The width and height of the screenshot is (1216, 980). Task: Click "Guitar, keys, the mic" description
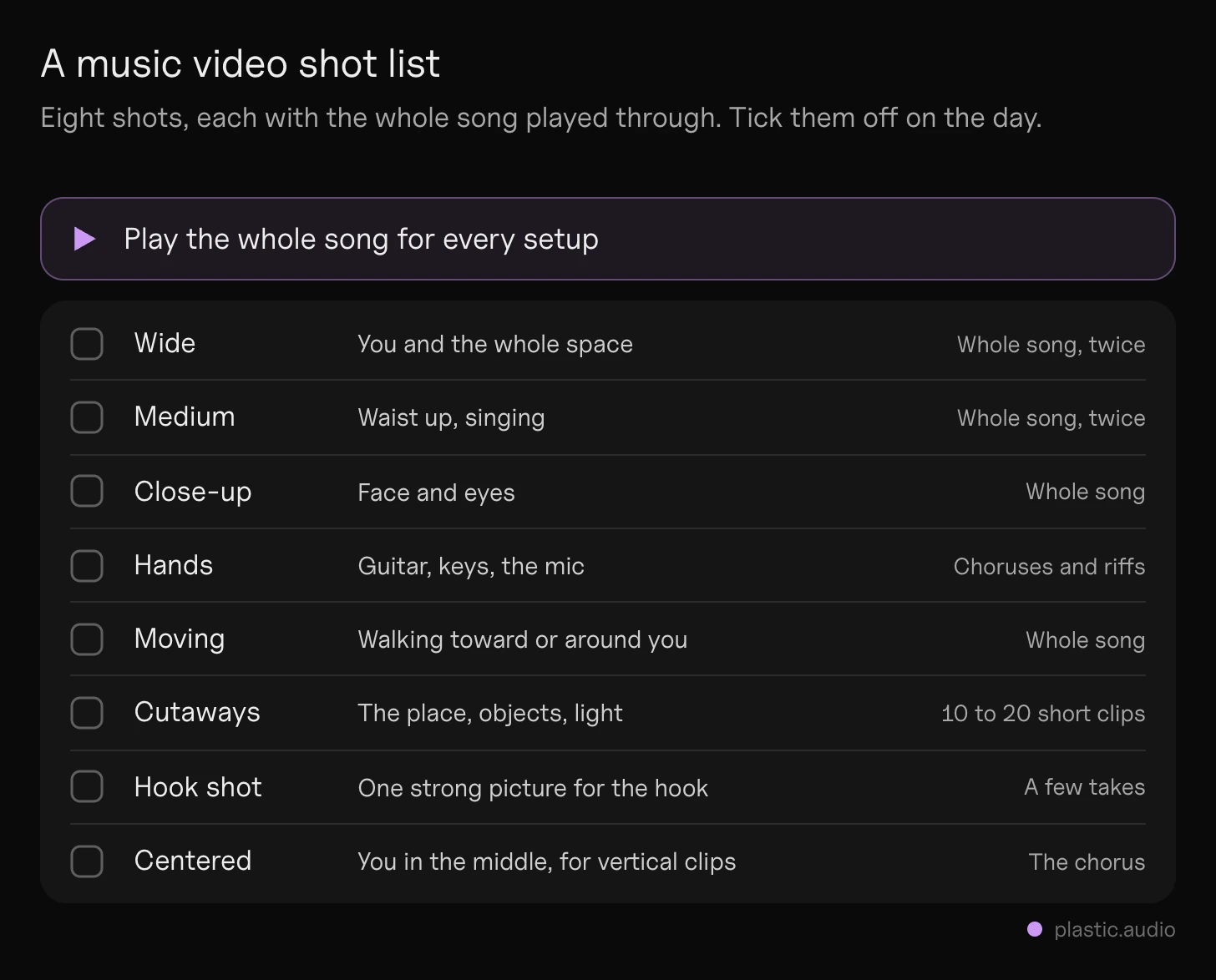tap(471, 567)
